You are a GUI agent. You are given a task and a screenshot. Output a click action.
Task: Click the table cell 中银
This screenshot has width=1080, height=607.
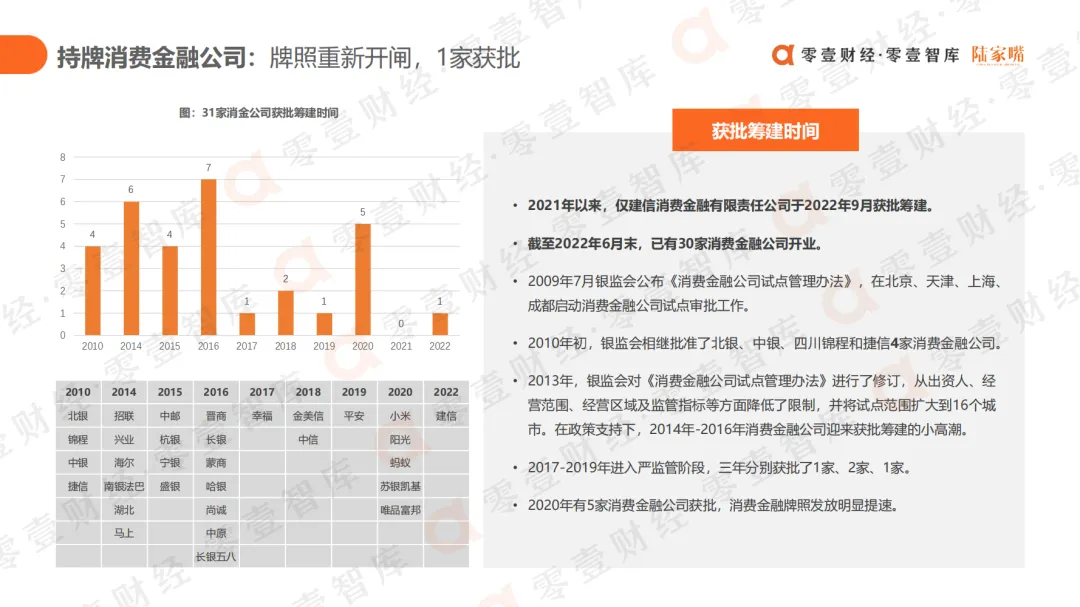tap(78, 463)
